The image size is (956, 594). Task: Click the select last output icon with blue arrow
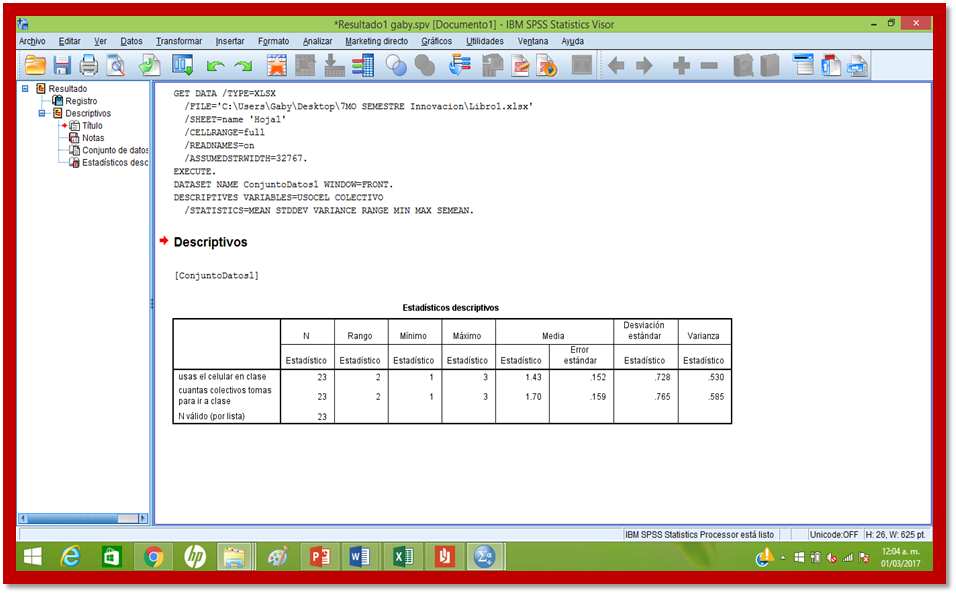click(x=460, y=65)
